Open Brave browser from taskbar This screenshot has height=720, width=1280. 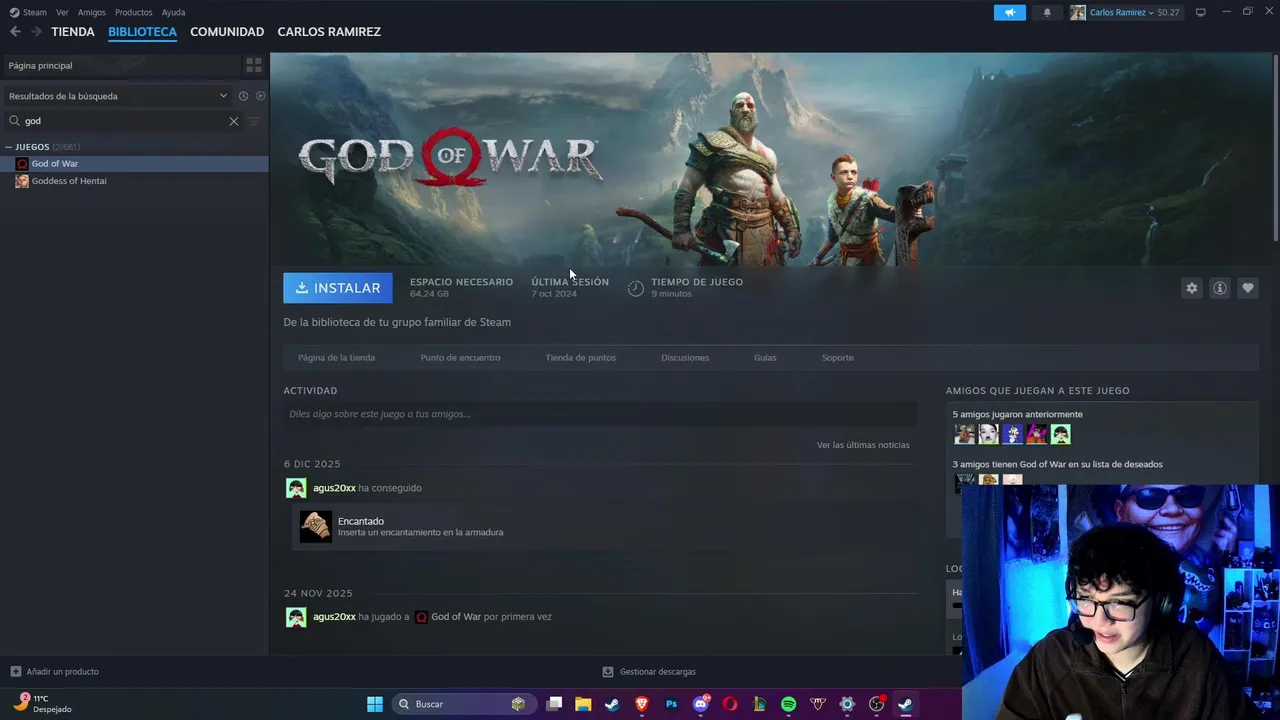point(642,704)
